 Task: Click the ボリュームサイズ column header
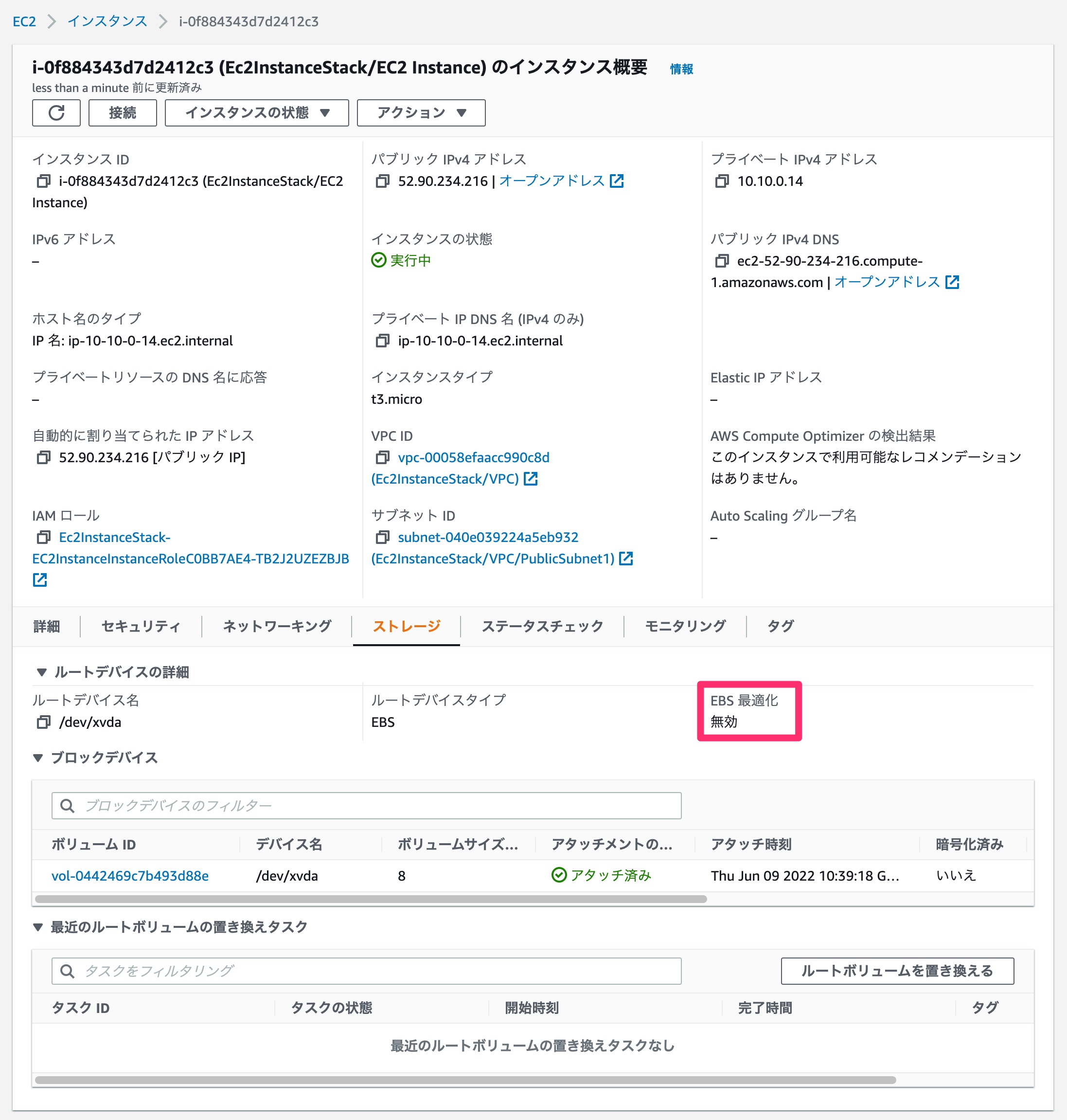[458, 844]
